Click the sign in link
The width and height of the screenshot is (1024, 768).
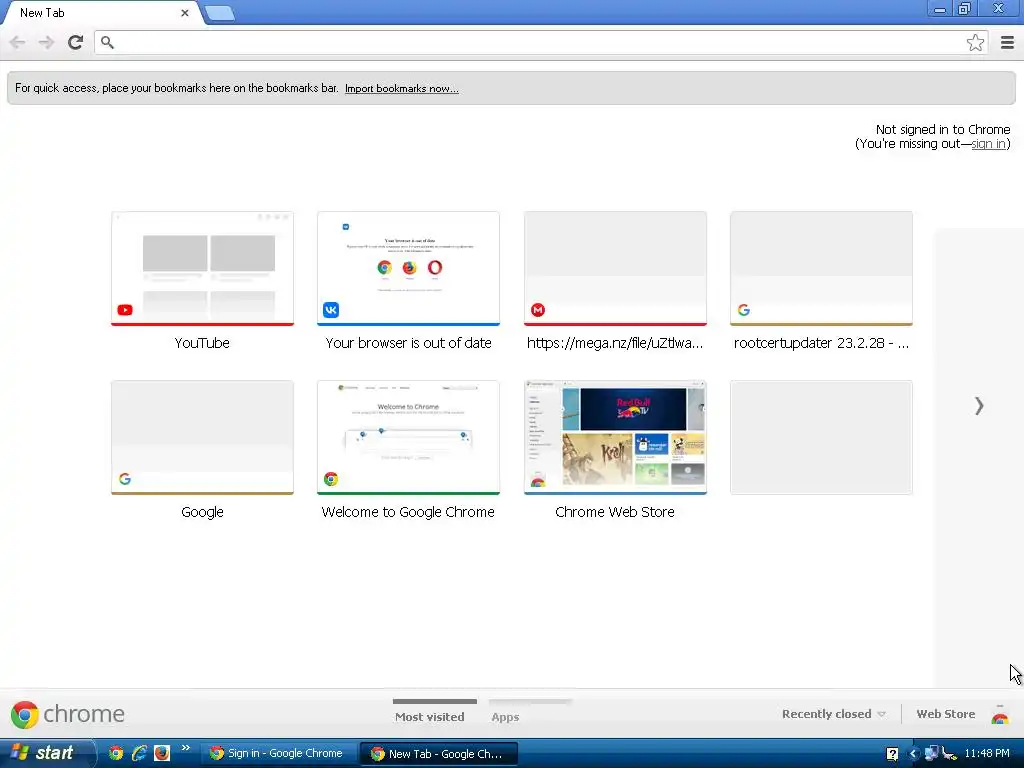pos(988,144)
